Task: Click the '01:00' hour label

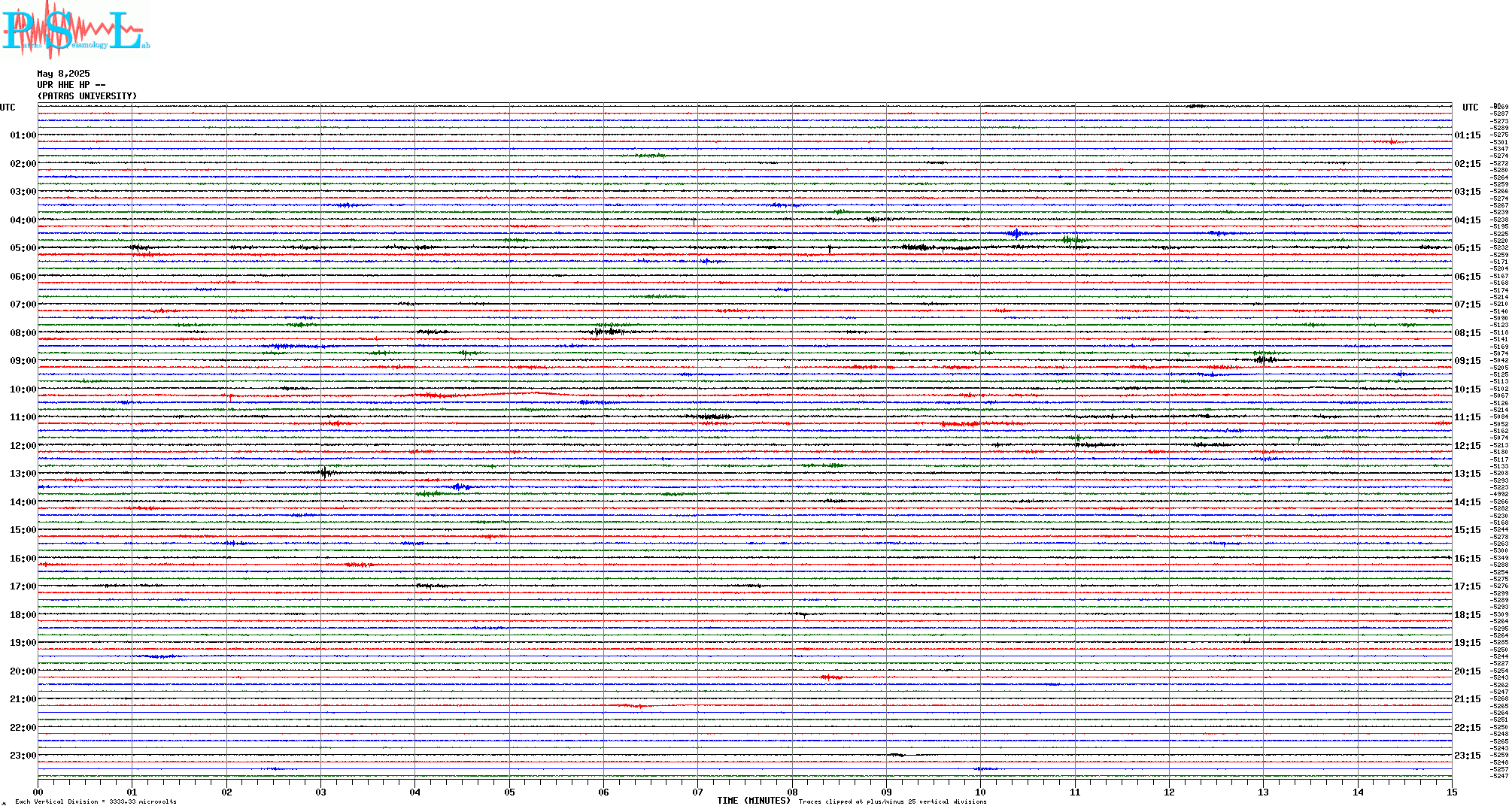Action: [x=23, y=135]
